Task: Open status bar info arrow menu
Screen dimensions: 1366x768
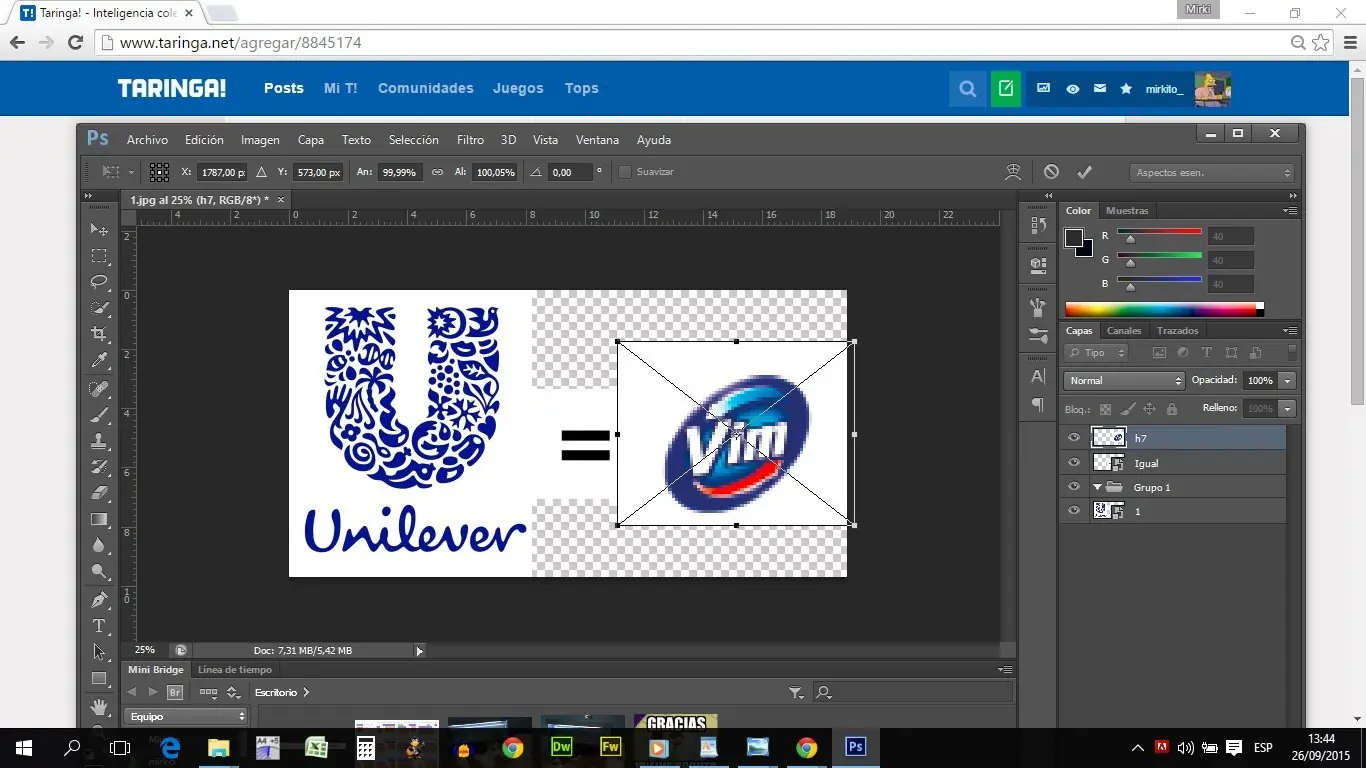Action: [x=420, y=651]
